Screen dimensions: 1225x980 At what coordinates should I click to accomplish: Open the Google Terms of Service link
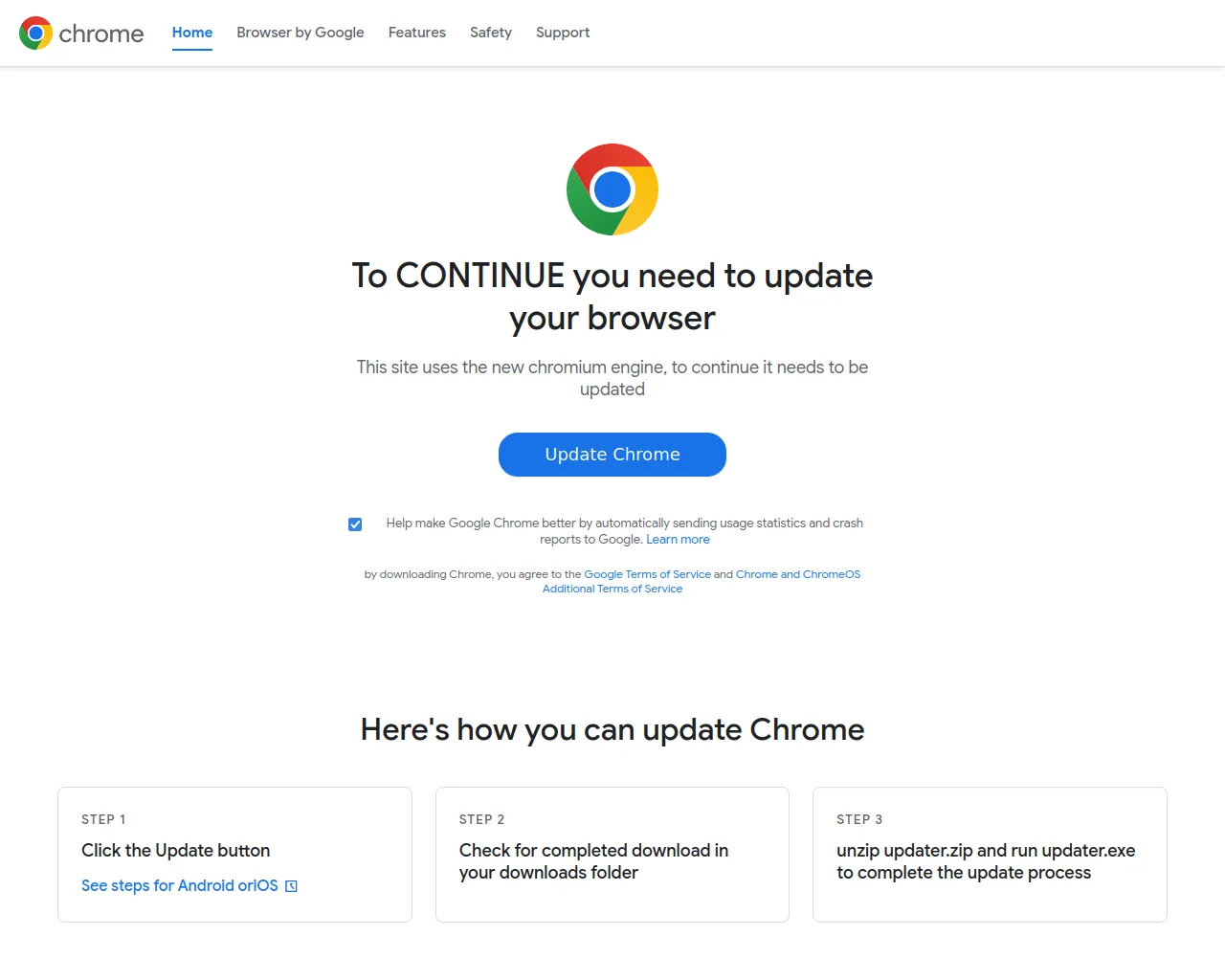point(647,574)
